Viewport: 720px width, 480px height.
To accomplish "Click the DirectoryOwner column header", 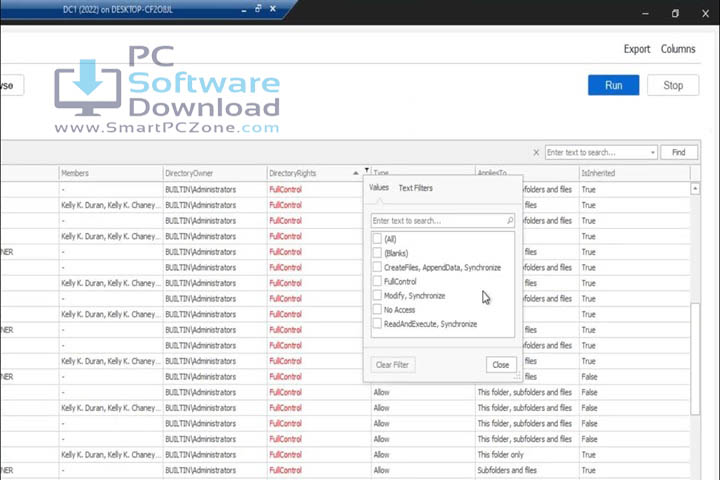I will 214,173.
